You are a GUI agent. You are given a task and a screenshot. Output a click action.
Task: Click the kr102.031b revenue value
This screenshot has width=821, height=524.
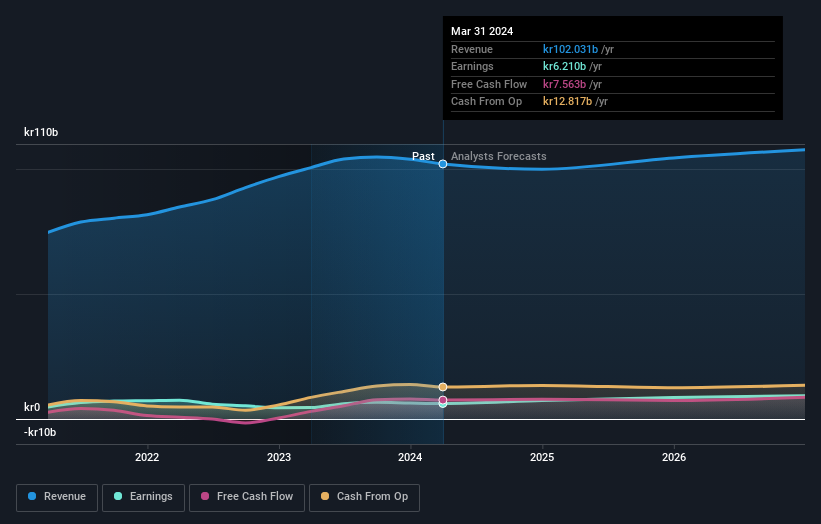click(570, 49)
